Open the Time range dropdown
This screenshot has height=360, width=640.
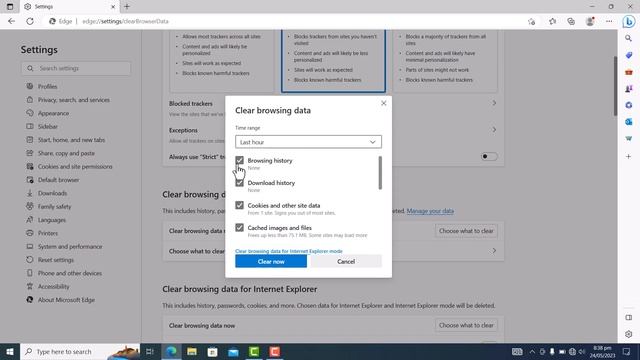[x=308, y=142]
